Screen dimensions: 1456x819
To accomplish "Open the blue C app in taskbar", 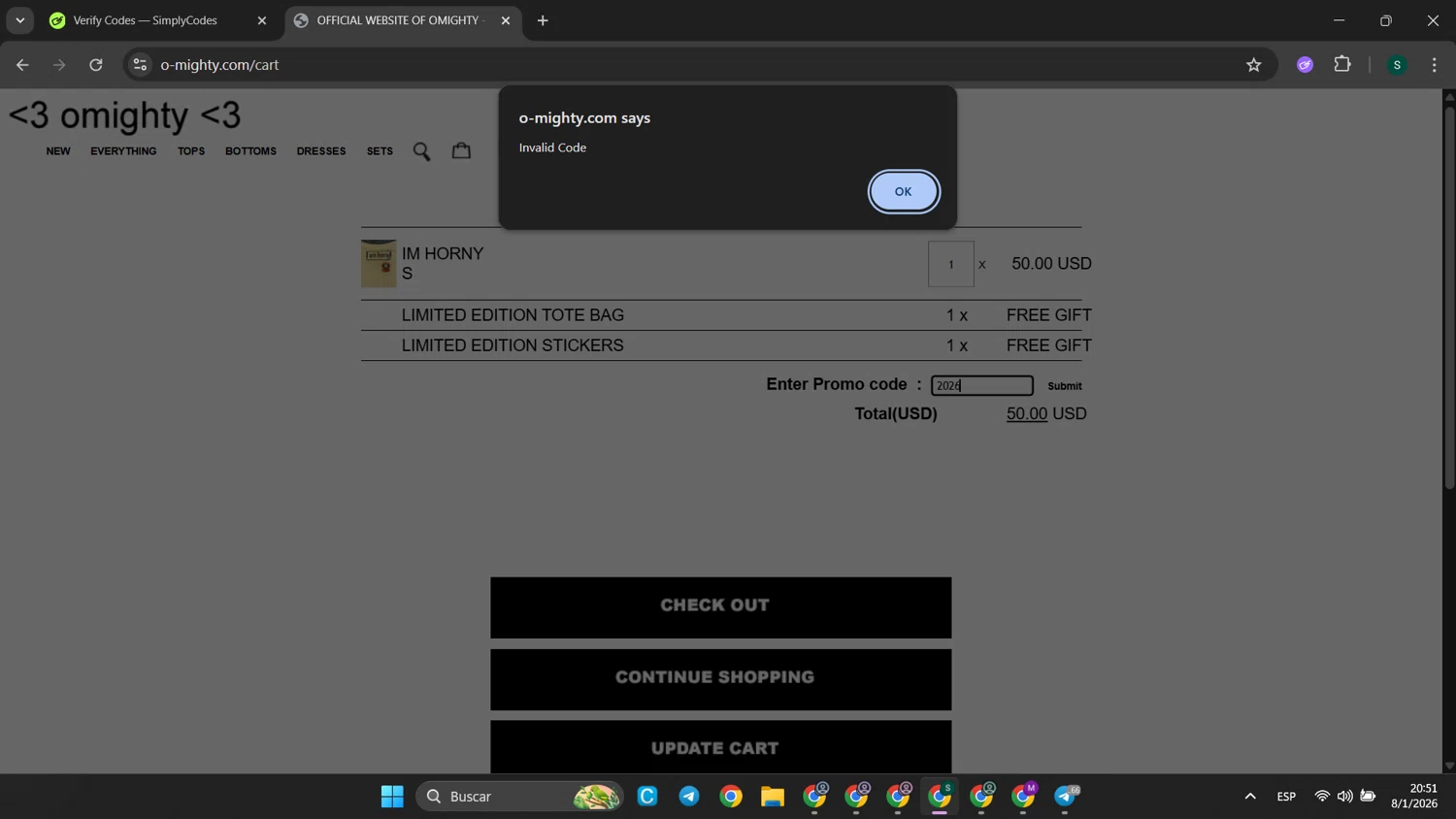I will pos(647,797).
